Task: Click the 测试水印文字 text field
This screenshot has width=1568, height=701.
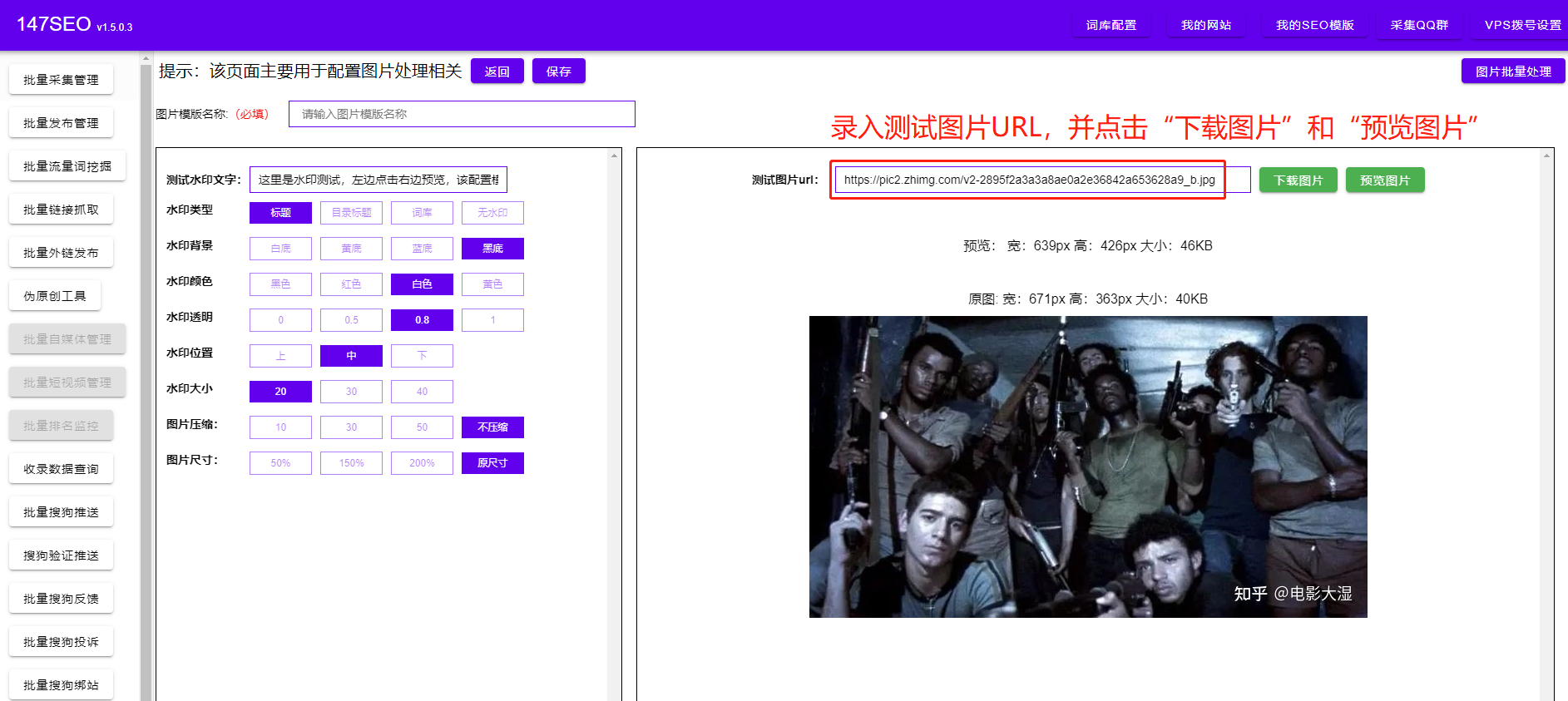Action: coord(378,180)
